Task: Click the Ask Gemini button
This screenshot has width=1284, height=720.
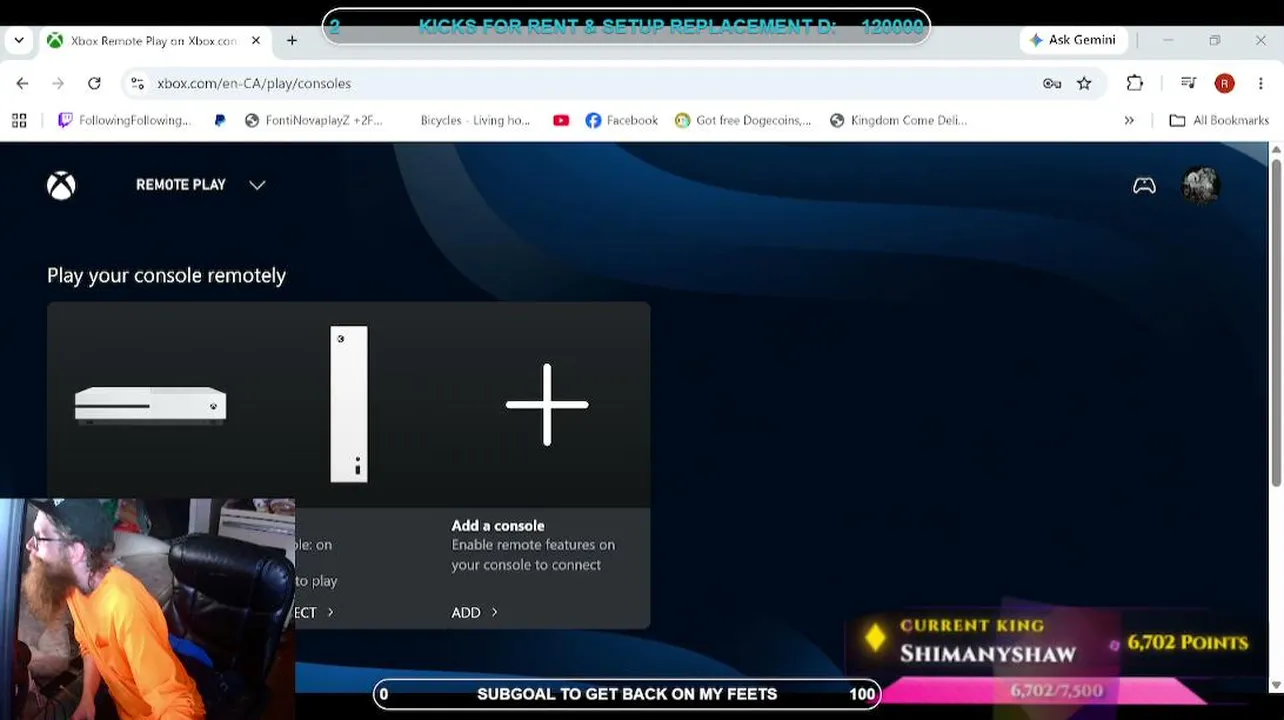Action: [1072, 40]
